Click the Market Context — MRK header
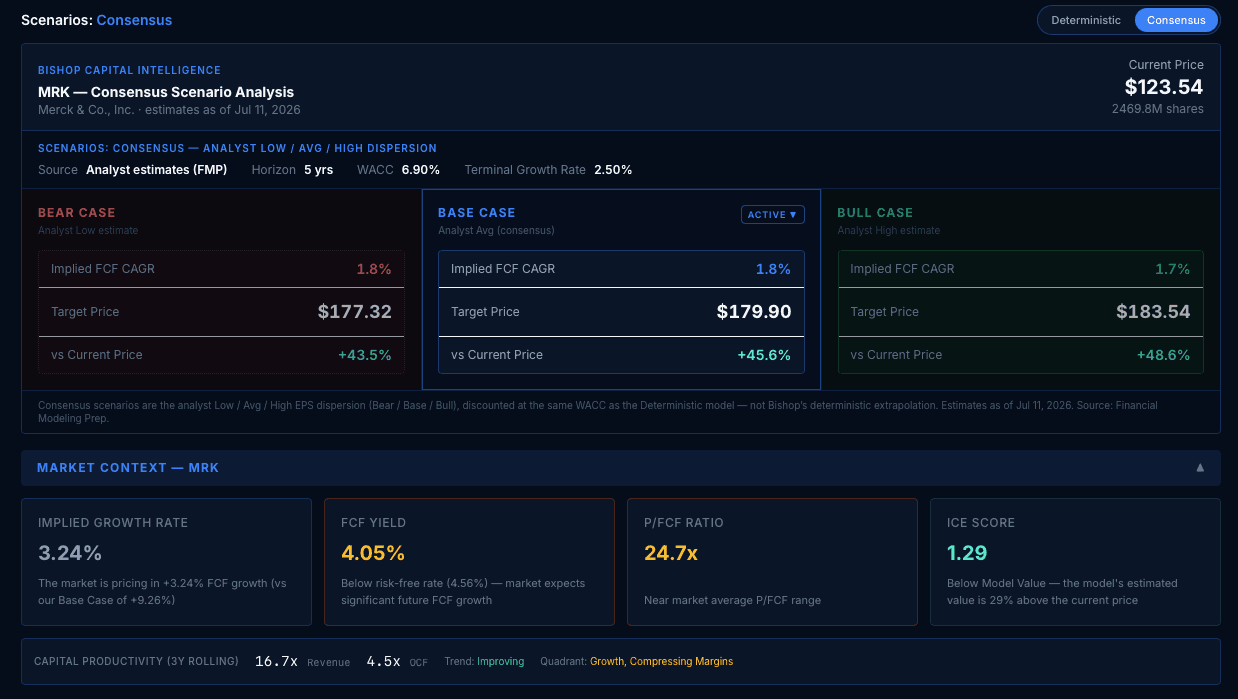 pyautogui.click(x=620, y=468)
